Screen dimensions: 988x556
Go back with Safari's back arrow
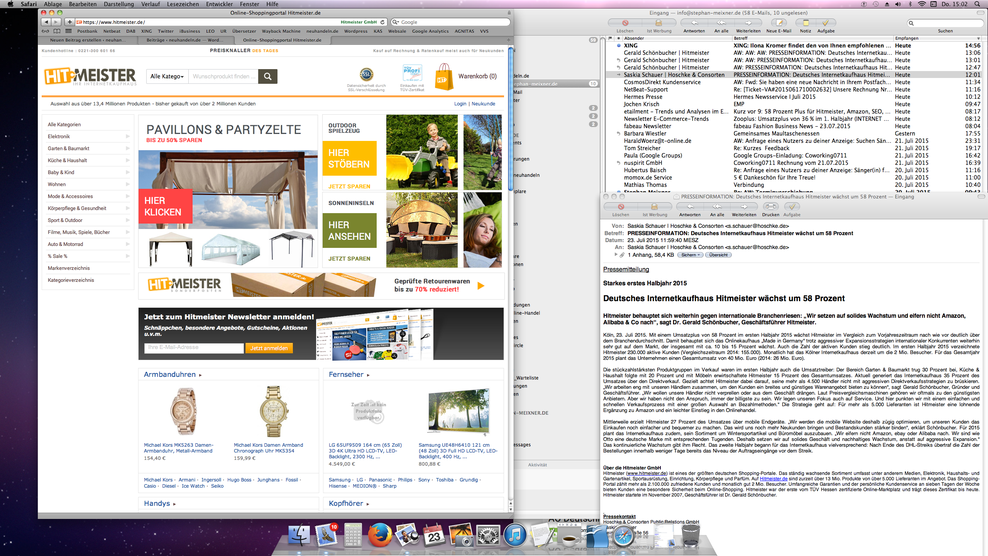tap(46, 22)
